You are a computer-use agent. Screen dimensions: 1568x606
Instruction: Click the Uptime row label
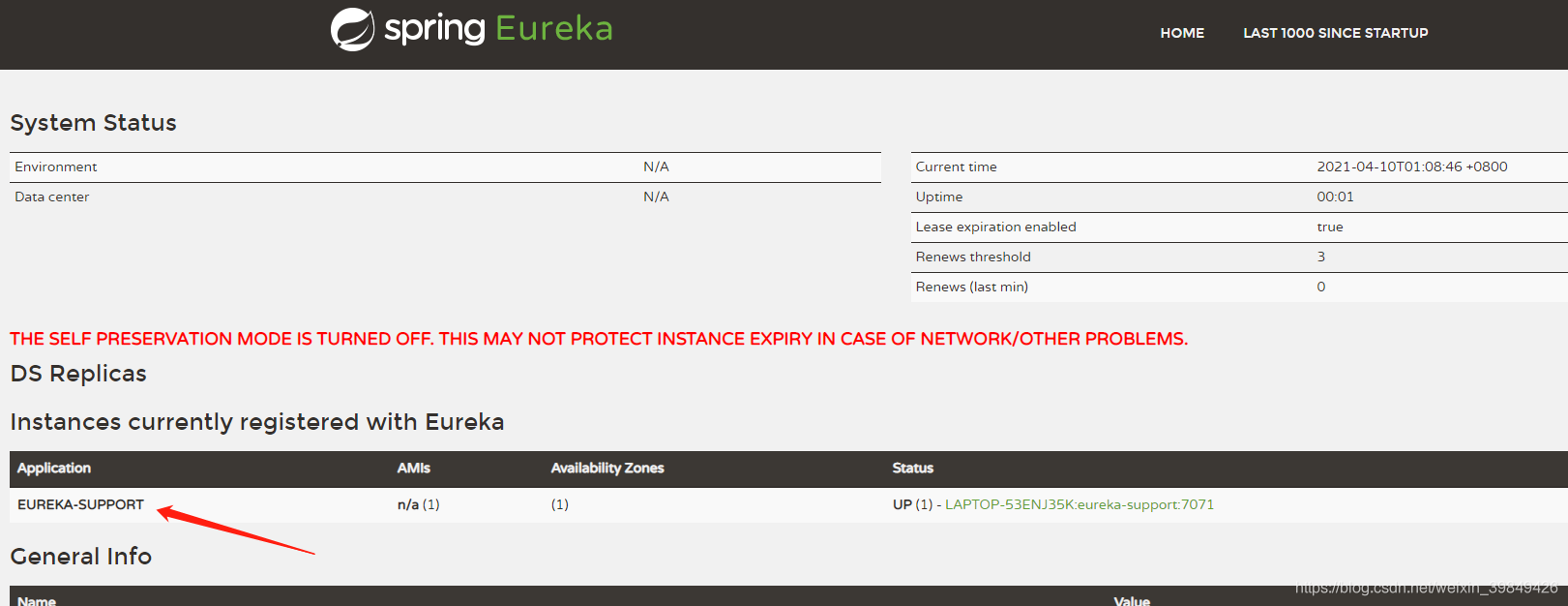pyautogui.click(x=939, y=197)
